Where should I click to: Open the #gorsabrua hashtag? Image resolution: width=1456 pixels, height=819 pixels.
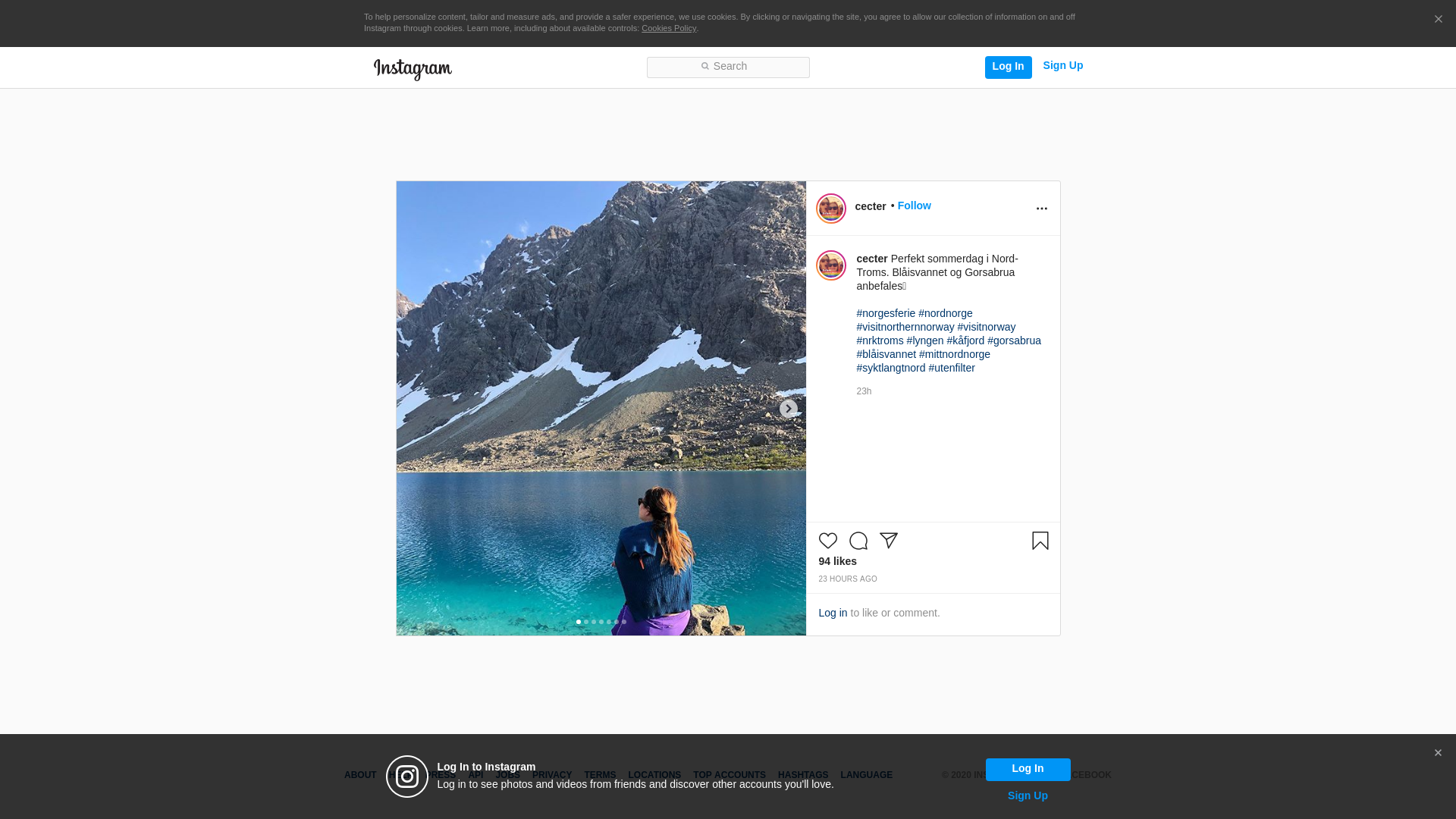tap(1014, 340)
